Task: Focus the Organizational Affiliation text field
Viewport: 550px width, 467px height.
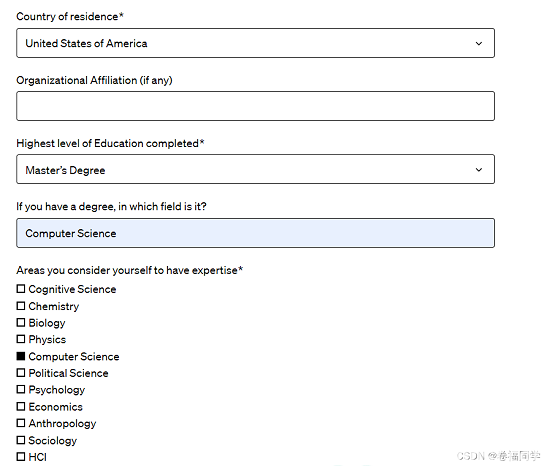Action: (x=255, y=106)
